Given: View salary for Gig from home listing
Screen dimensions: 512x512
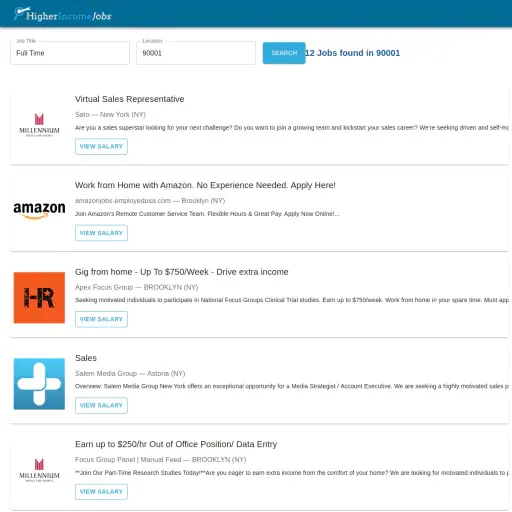Looking at the screenshot, I should pyautogui.click(x=101, y=319).
